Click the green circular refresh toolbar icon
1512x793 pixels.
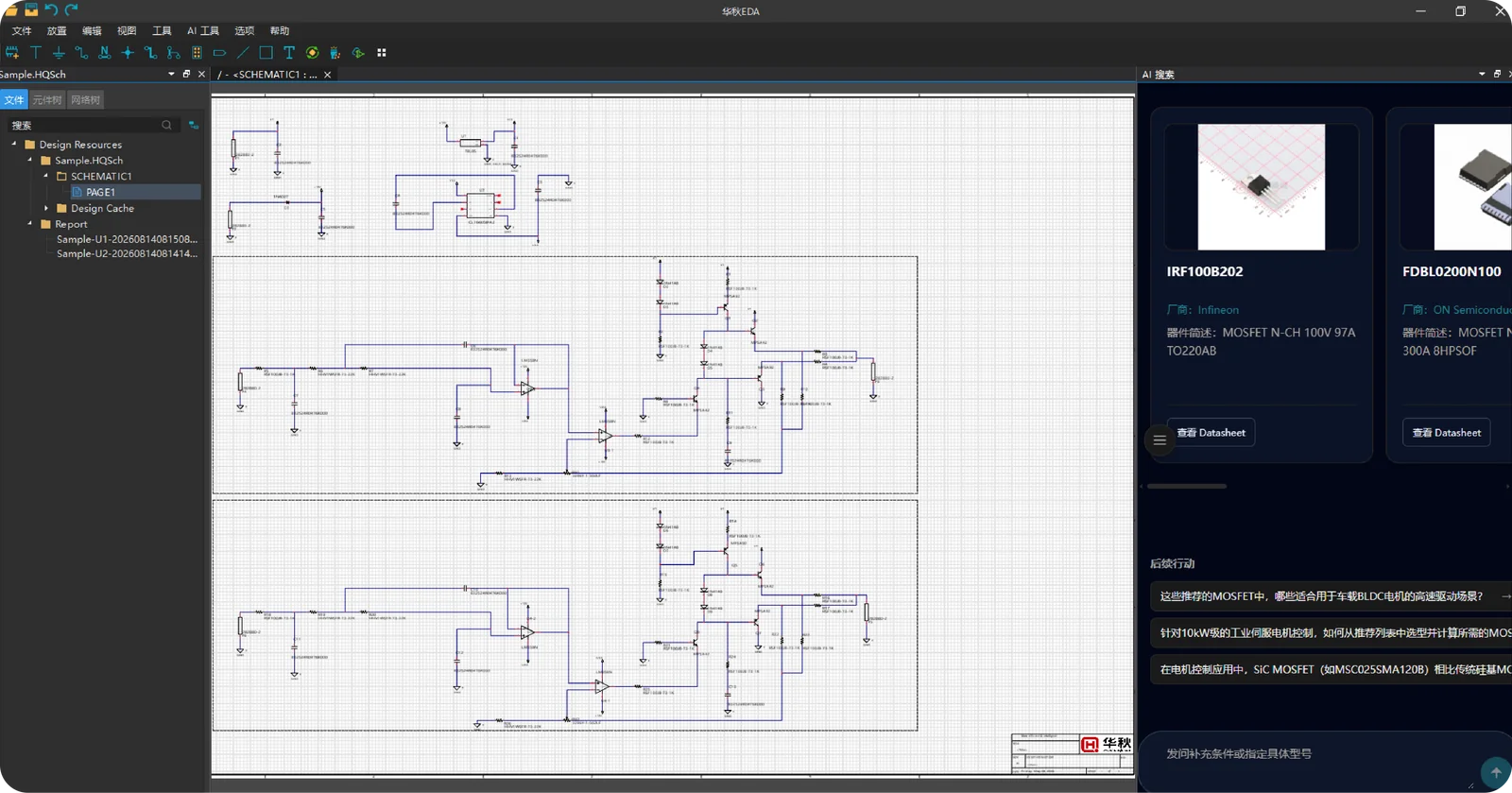click(x=312, y=53)
